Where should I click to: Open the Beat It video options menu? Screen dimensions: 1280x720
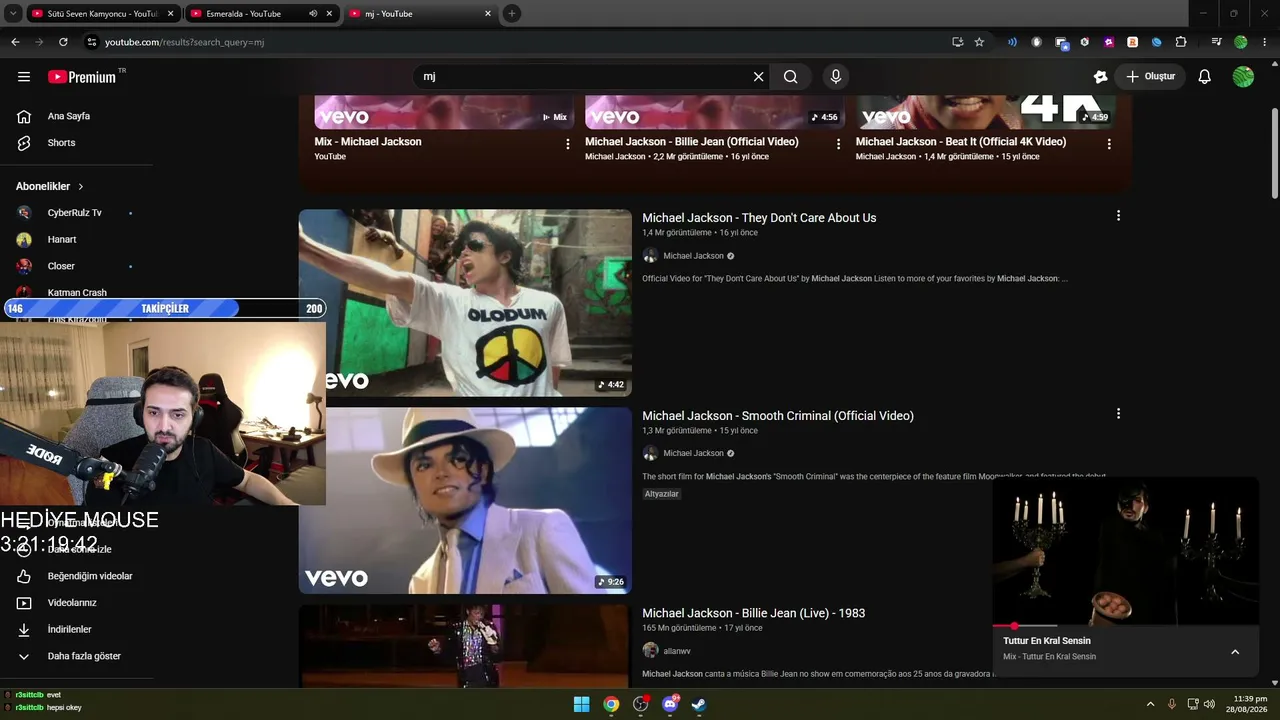[x=1109, y=144]
